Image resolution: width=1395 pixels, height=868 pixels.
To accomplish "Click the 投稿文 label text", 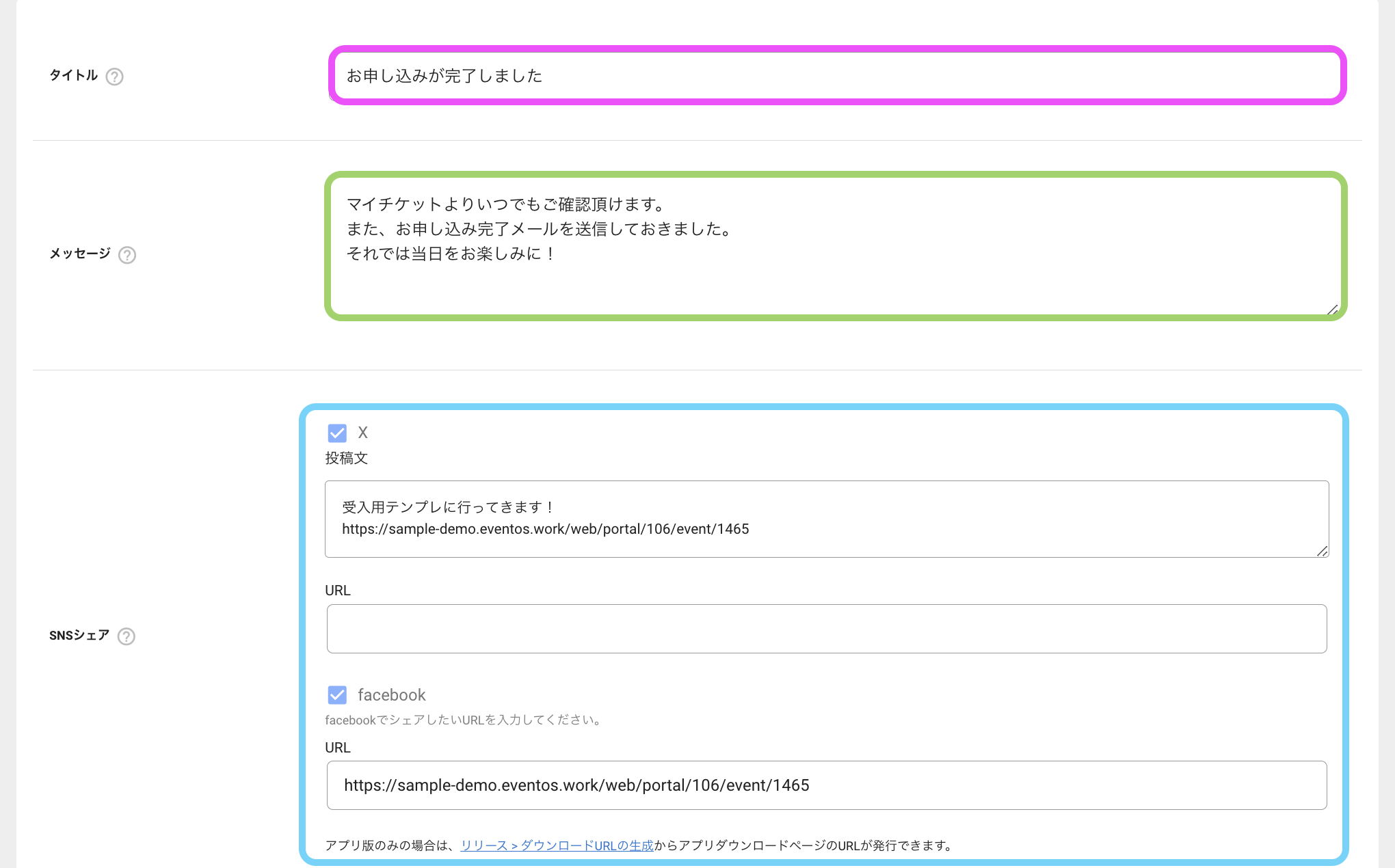I will 347,459.
